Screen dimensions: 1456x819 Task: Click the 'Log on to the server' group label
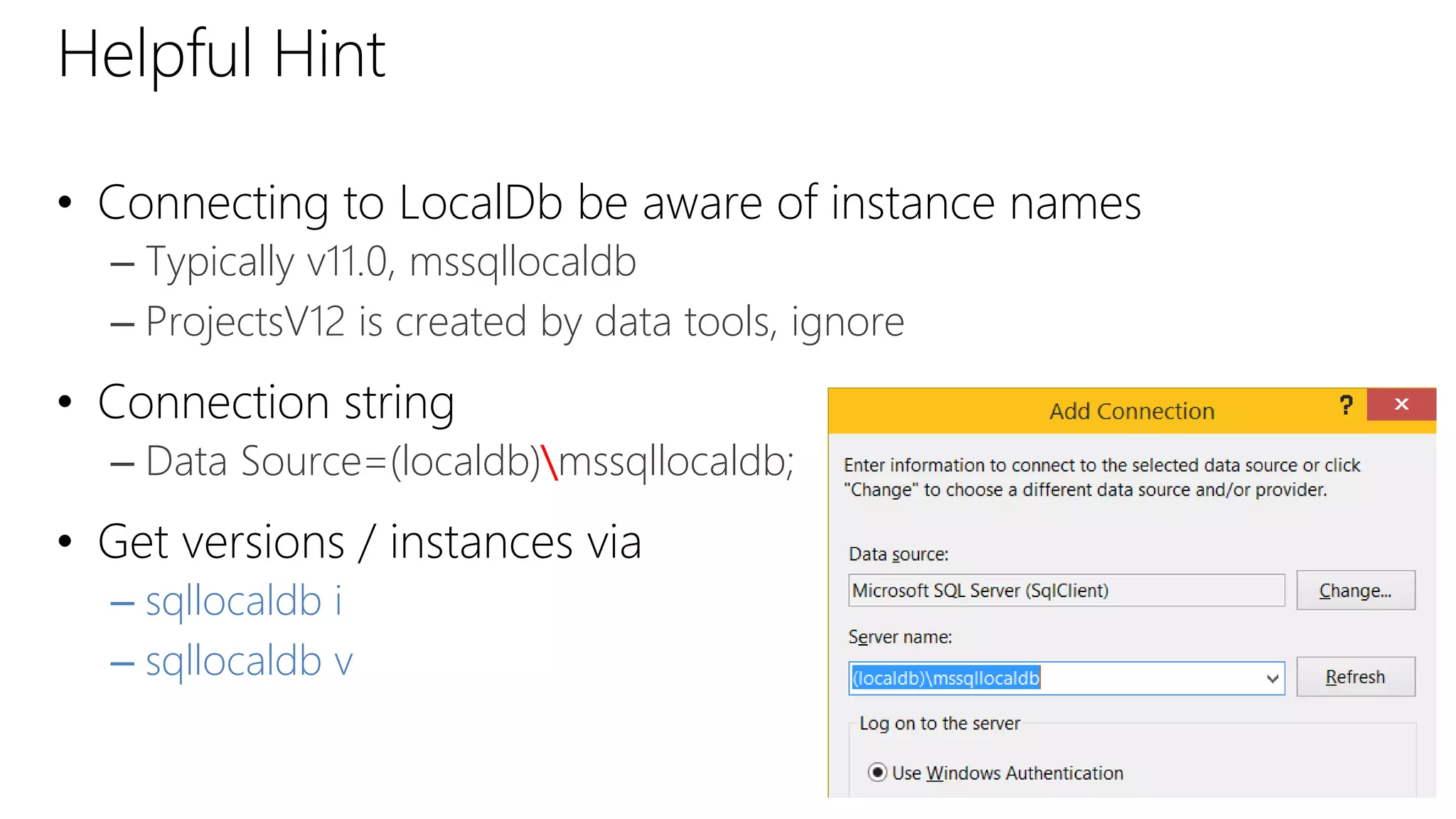click(939, 723)
